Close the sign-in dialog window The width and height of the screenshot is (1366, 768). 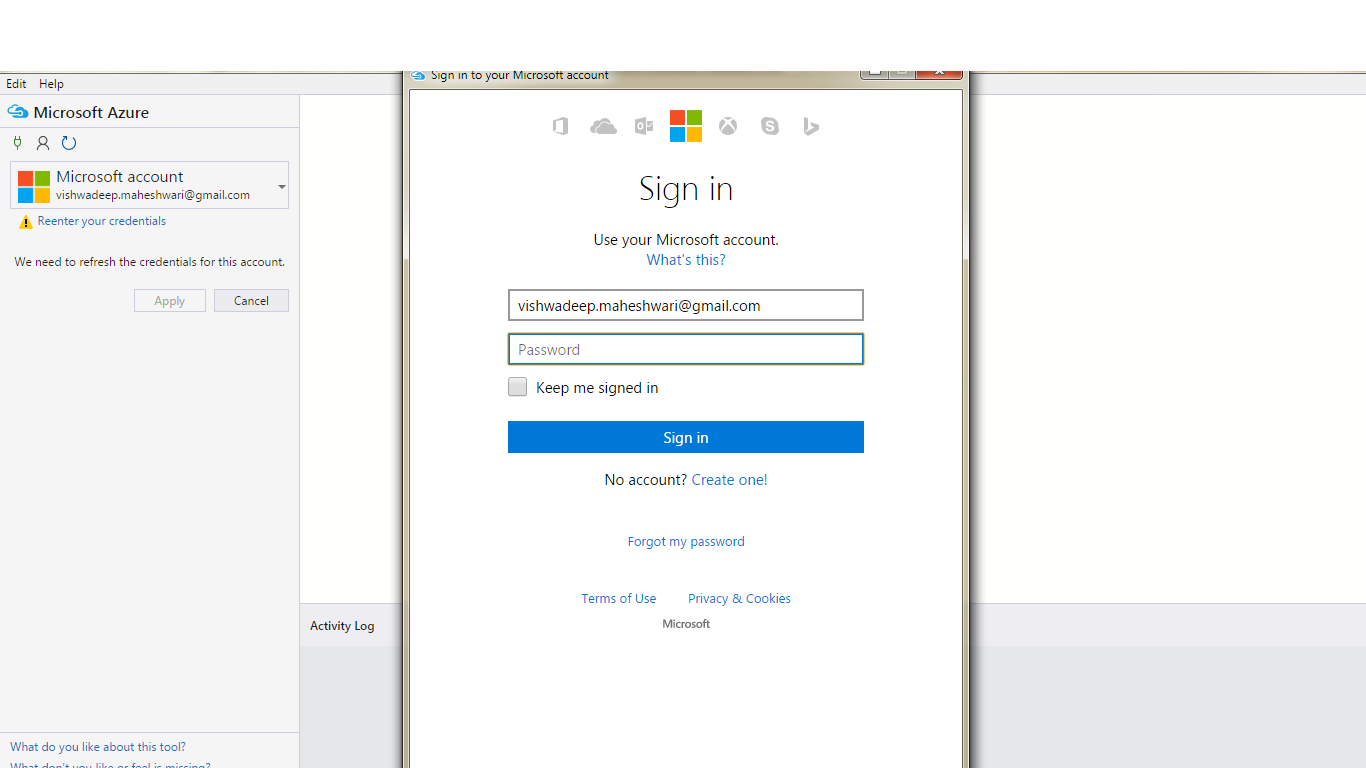click(x=940, y=73)
